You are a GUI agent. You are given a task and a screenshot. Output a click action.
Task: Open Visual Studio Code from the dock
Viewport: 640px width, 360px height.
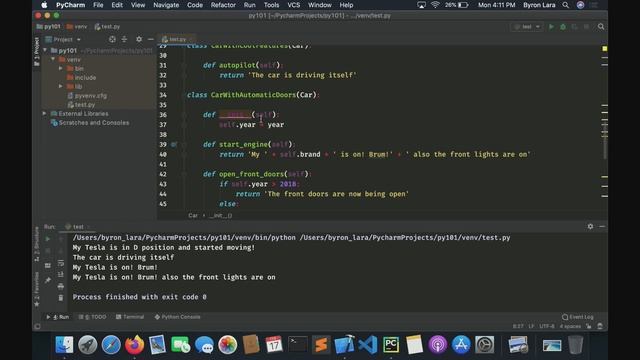(368, 345)
